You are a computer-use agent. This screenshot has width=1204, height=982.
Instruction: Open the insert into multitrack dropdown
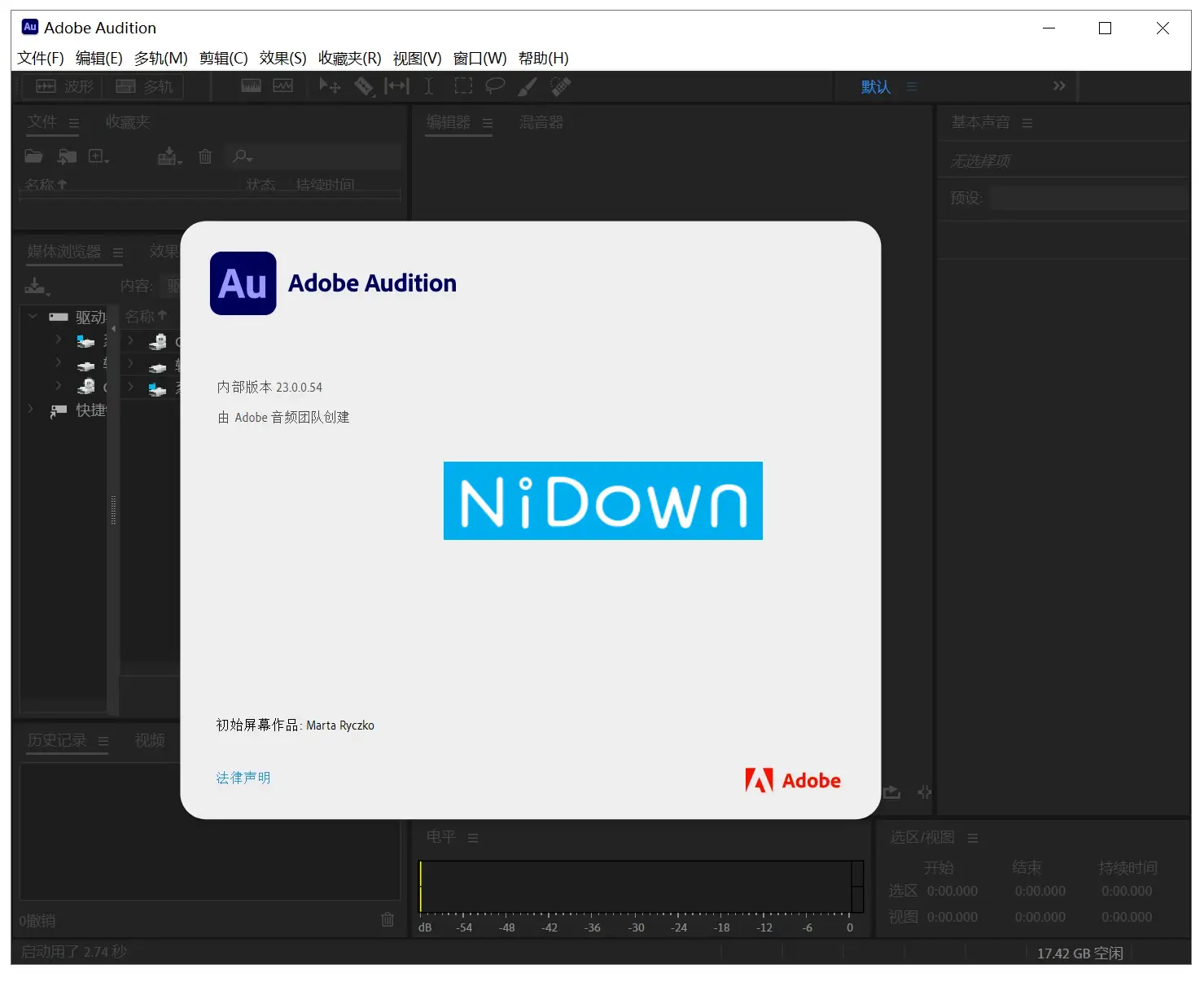tap(169, 156)
